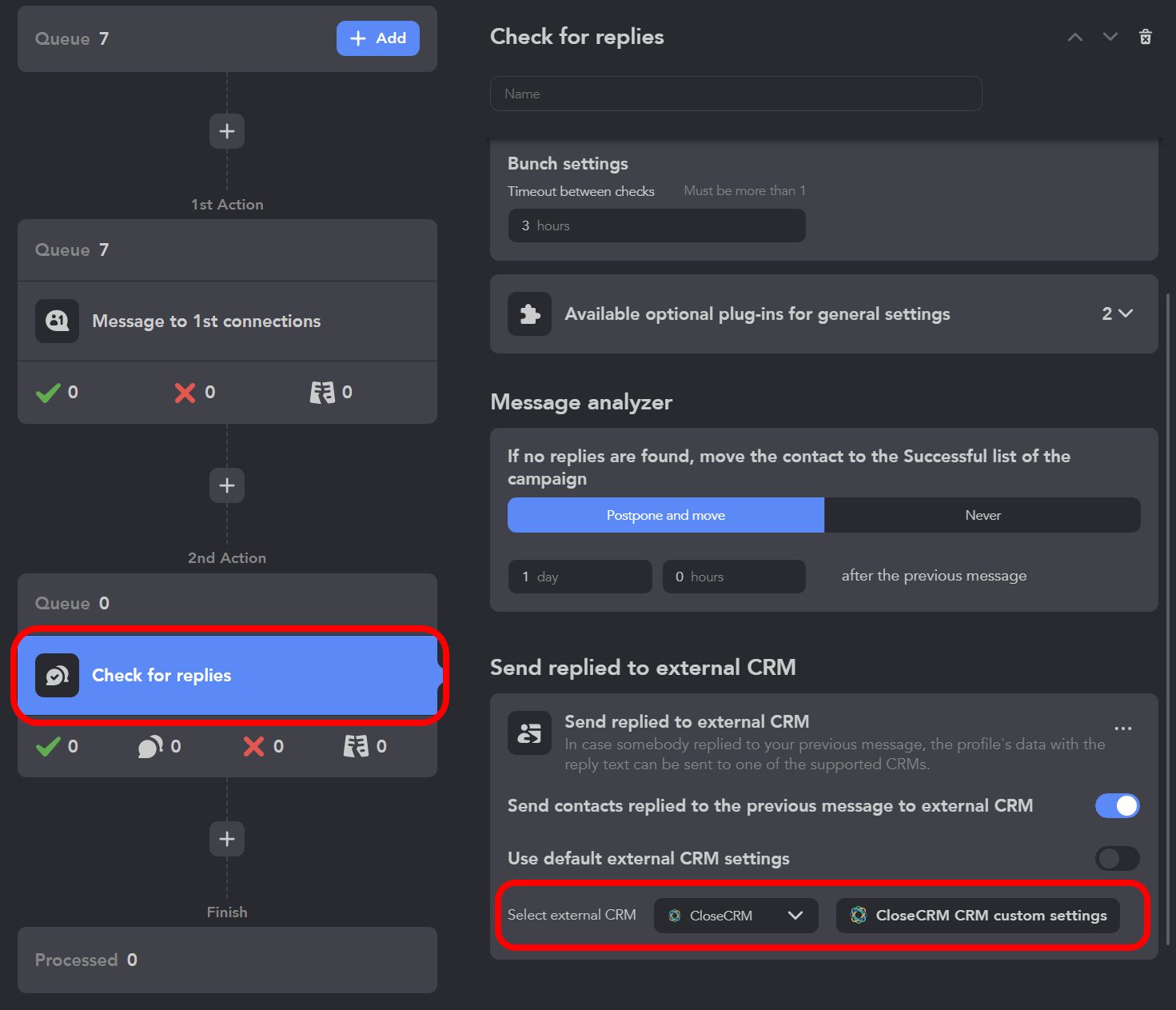This screenshot has width=1176, height=1010.
Task: Disable sending replied contacts to external CRM
Action: pos(1117,806)
